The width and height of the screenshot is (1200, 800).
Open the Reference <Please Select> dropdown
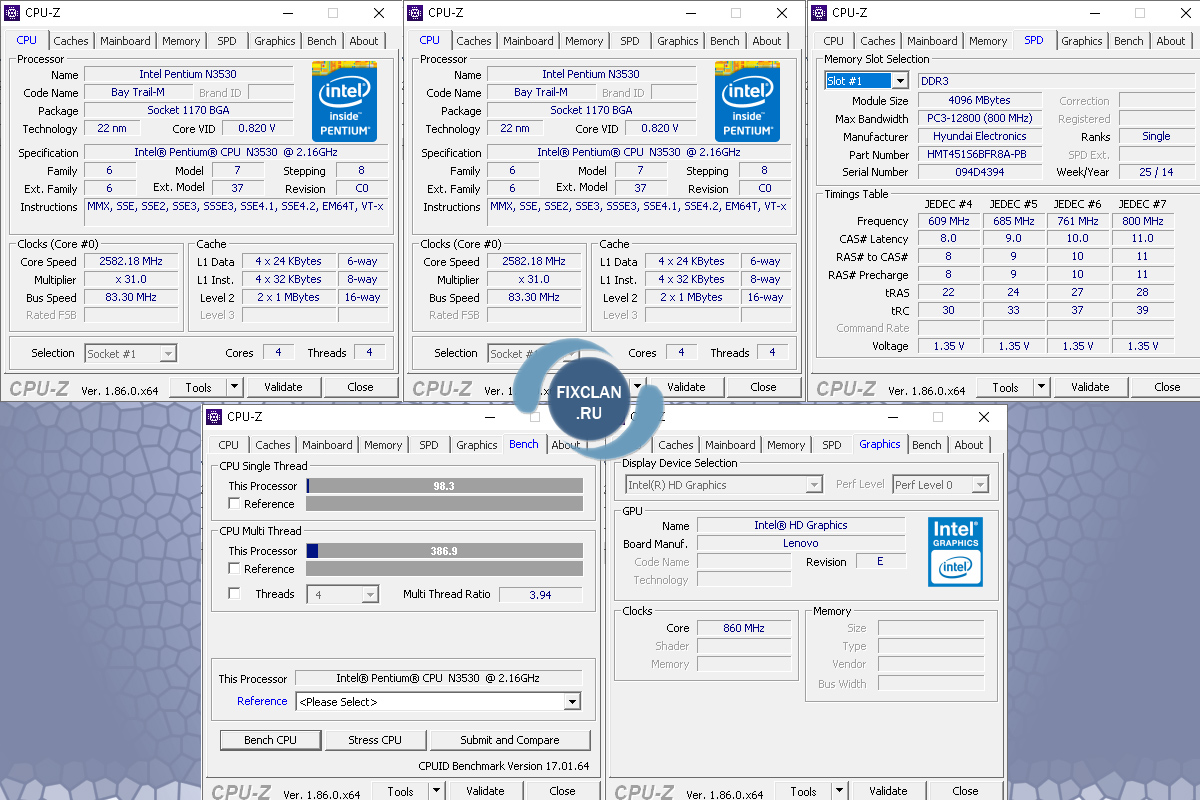pos(572,702)
